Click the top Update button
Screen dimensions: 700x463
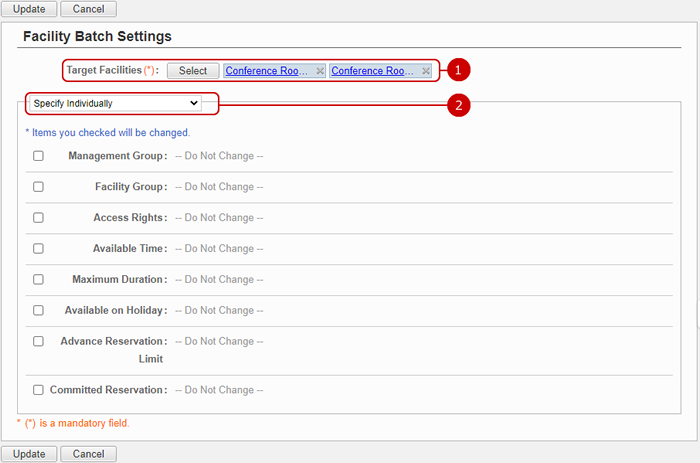pos(29,9)
